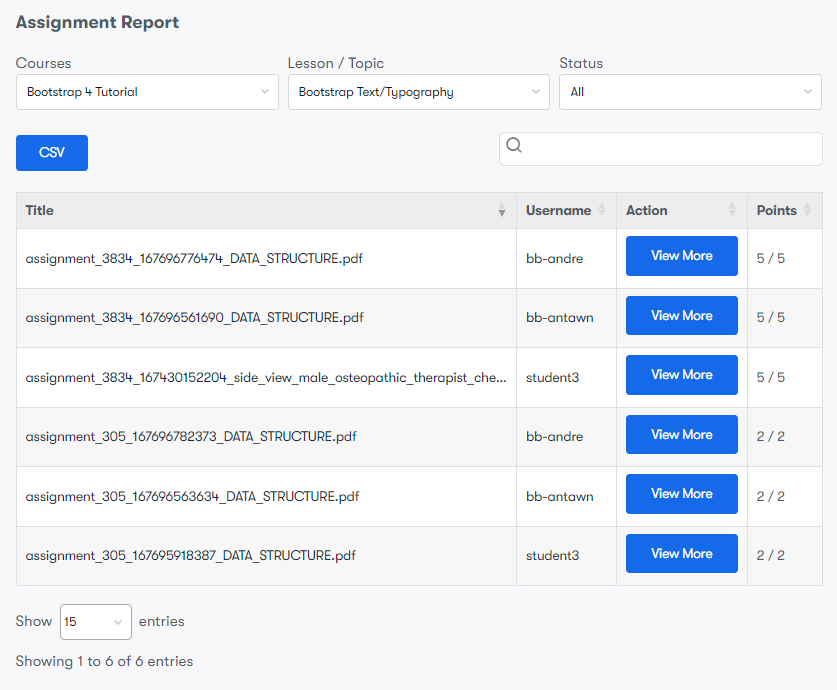Image resolution: width=837 pixels, height=690 pixels.
Task: View More for student3's 2/2 assignment
Action: pyautogui.click(x=681, y=554)
